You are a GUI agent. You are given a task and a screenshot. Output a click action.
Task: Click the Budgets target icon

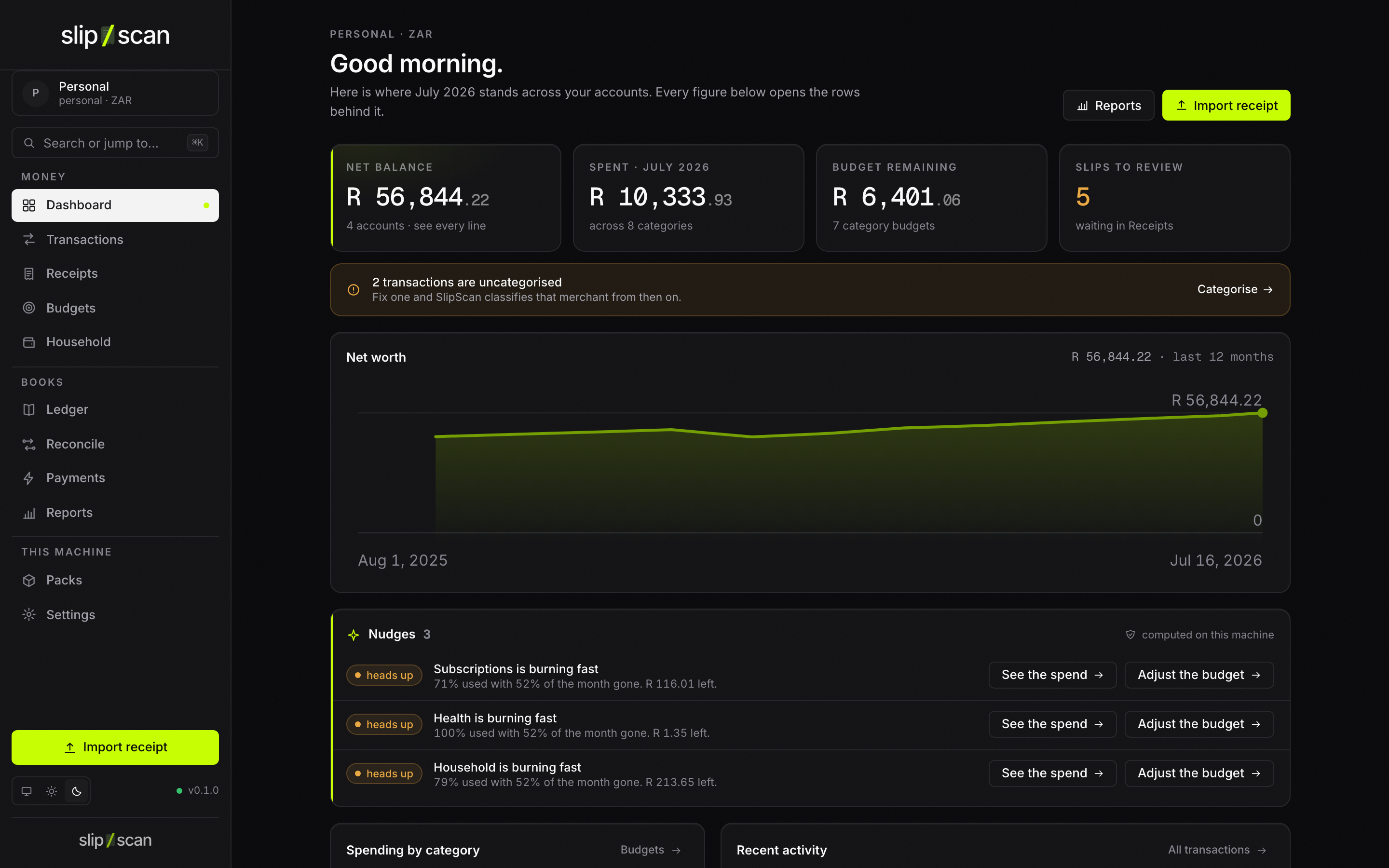29,308
